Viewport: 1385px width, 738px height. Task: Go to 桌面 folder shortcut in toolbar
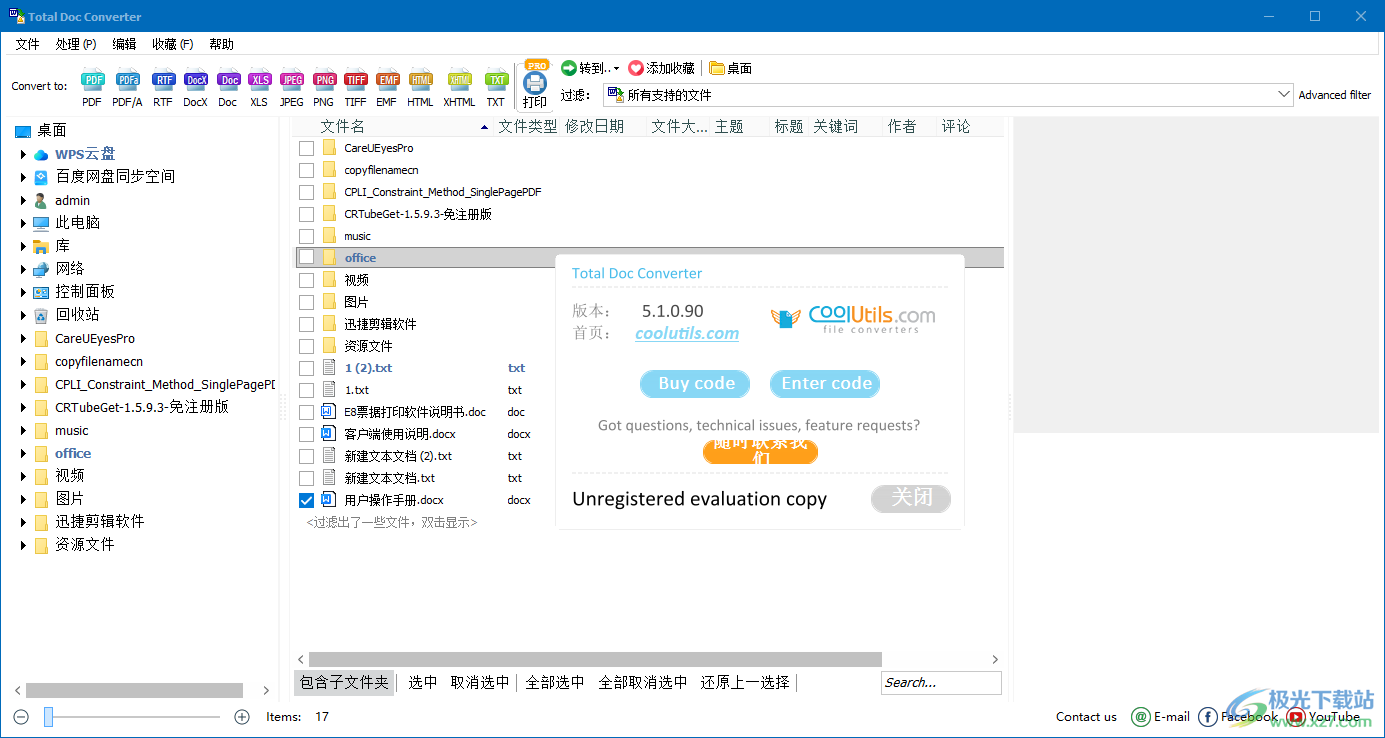click(731, 68)
